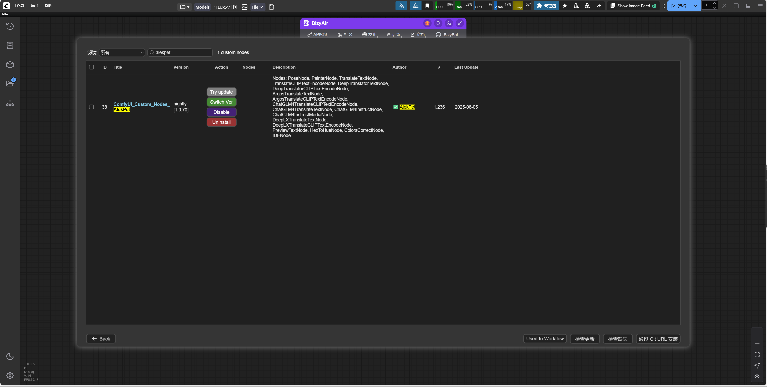This screenshot has width=767, height=387.
Task: Open the queue history sidebar icon
Action: tap(10, 26)
